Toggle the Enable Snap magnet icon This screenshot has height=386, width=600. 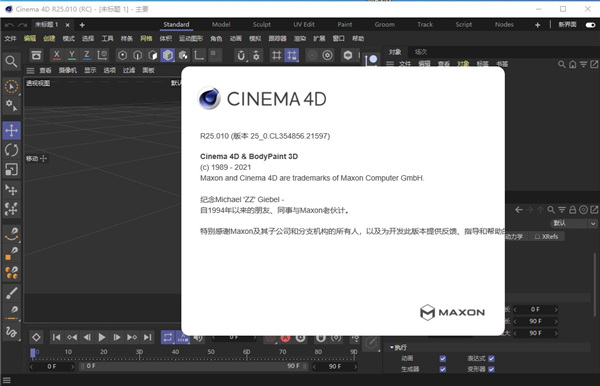coord(241,56)
